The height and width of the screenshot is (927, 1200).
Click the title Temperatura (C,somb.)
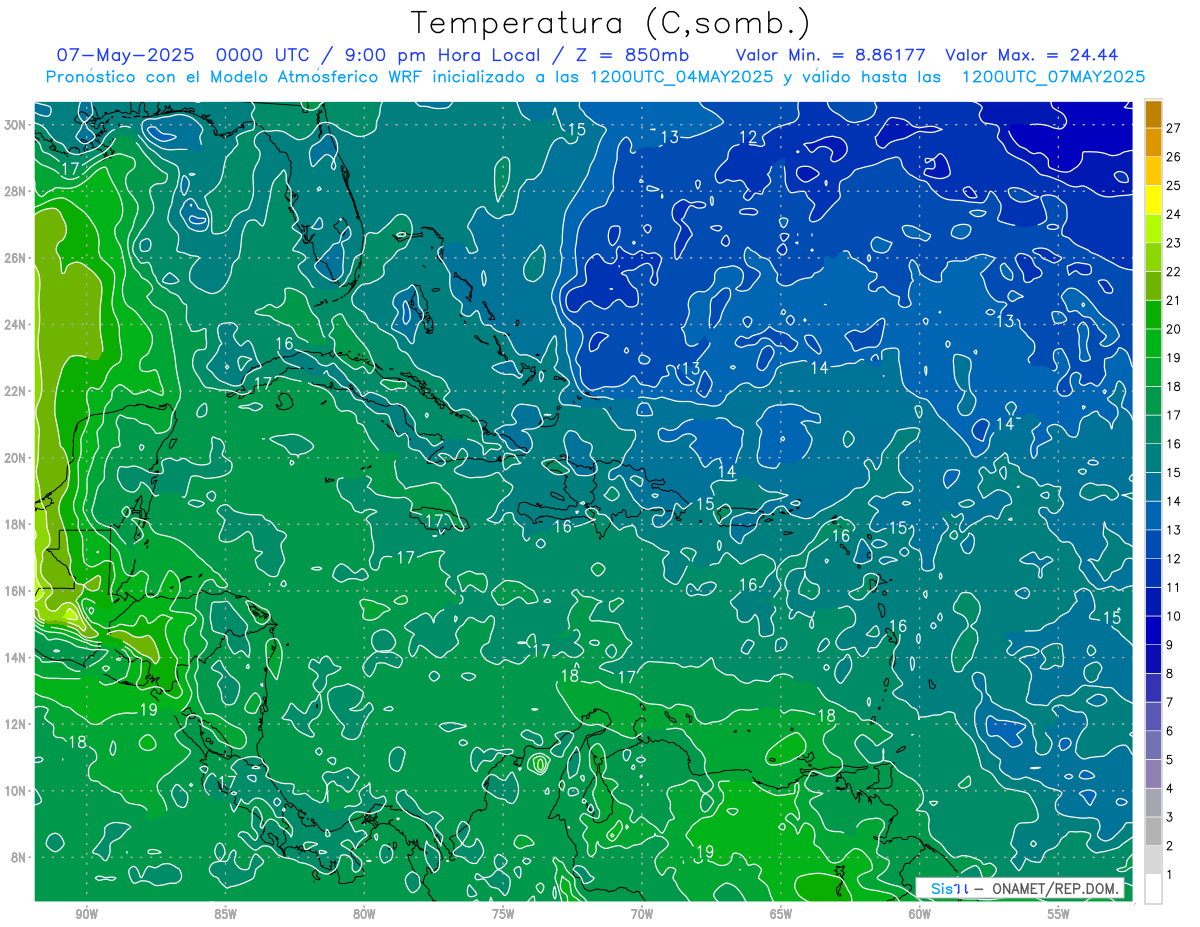coord(611,23)
